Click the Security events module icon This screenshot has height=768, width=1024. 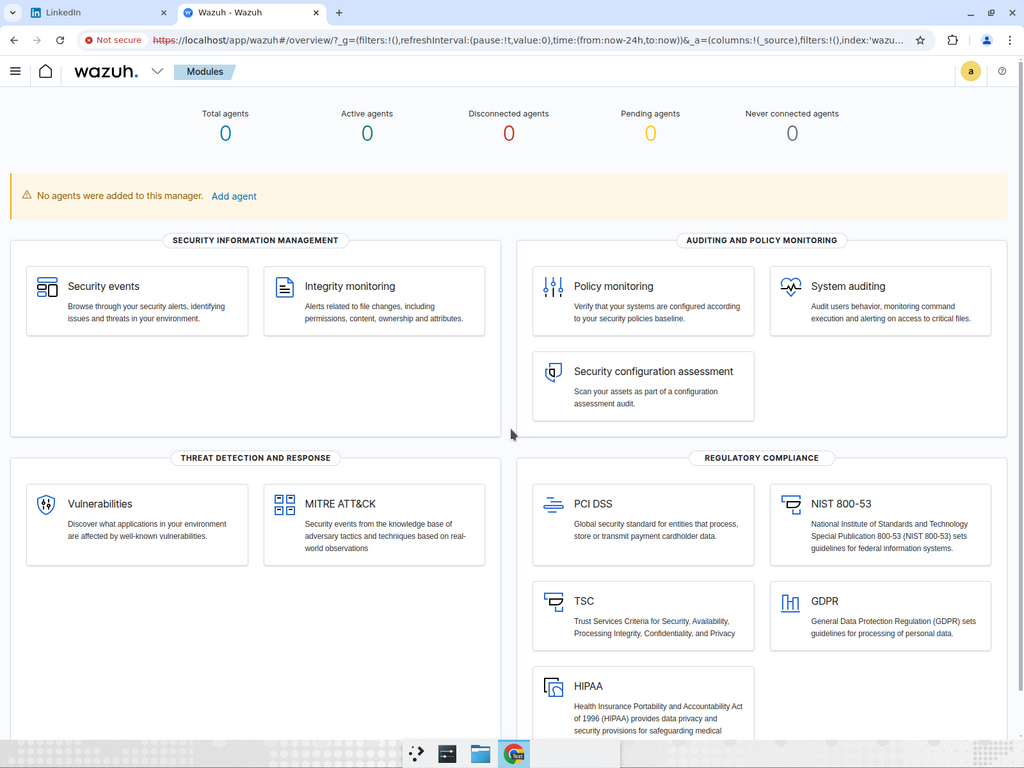click(47, 287)
